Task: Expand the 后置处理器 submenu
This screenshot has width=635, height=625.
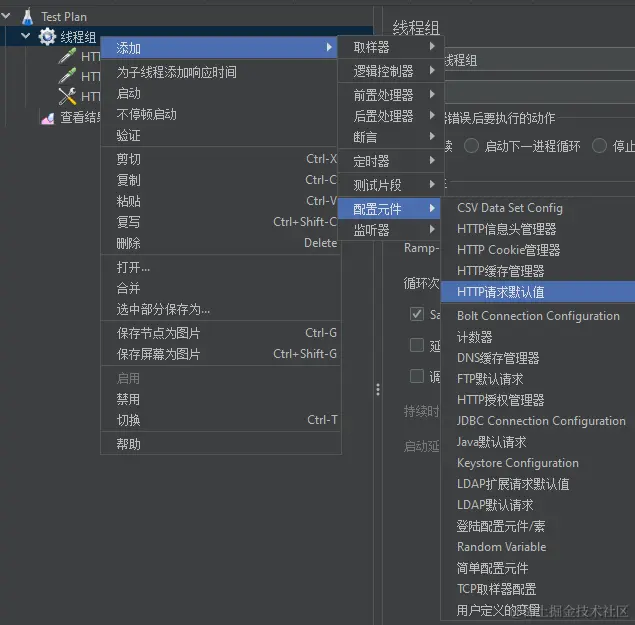Action: tap(391, 116)
